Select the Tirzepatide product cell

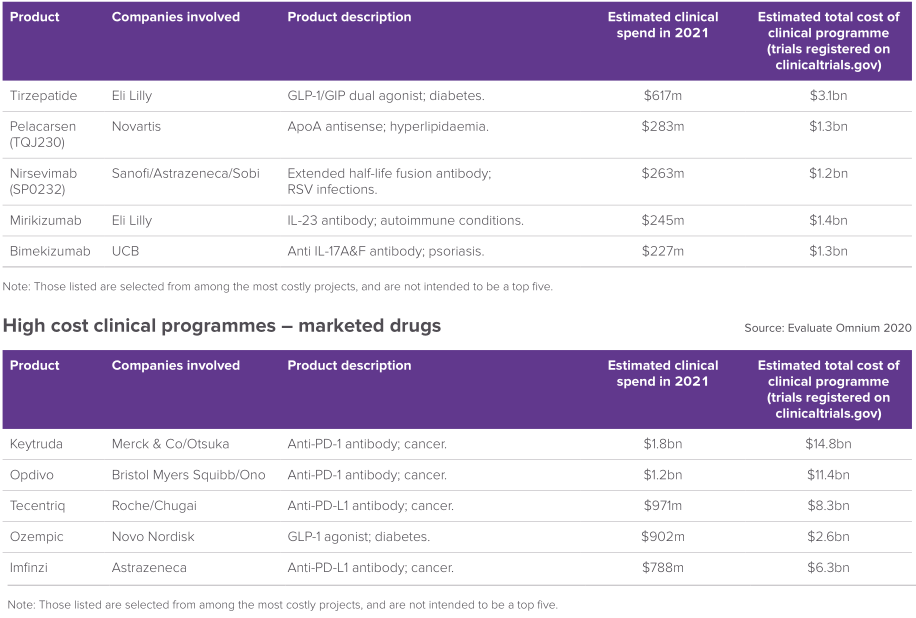(x=43, y=96)
